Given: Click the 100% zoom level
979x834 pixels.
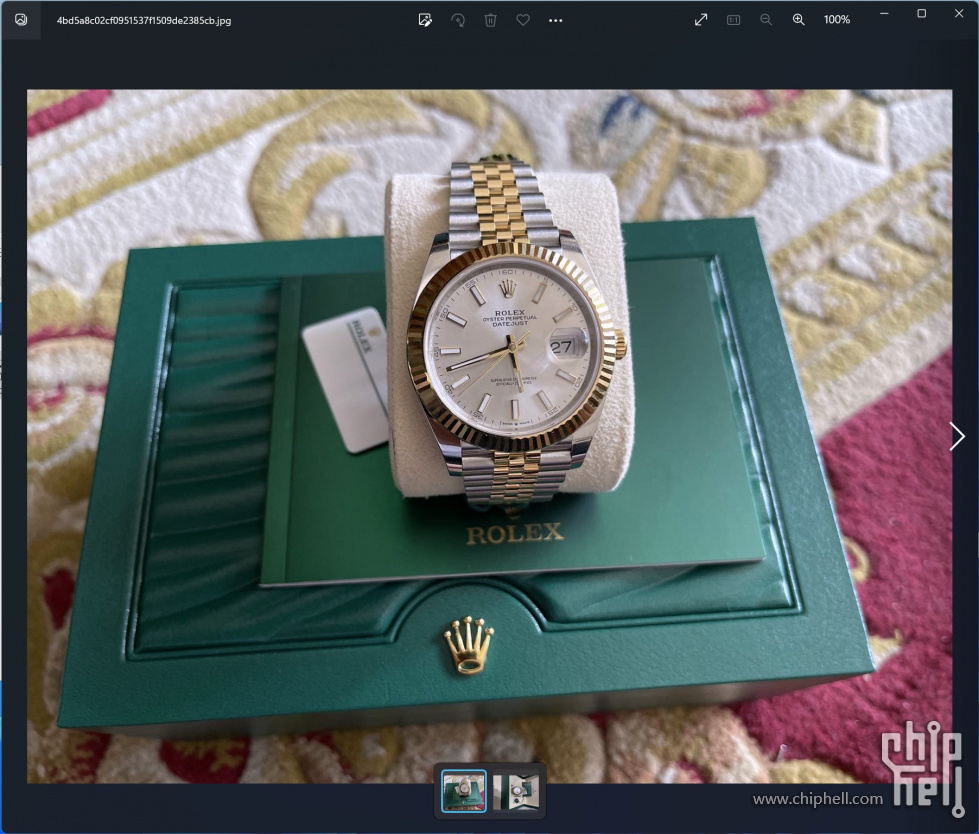Looking at the screenshot, I should 837,20.
